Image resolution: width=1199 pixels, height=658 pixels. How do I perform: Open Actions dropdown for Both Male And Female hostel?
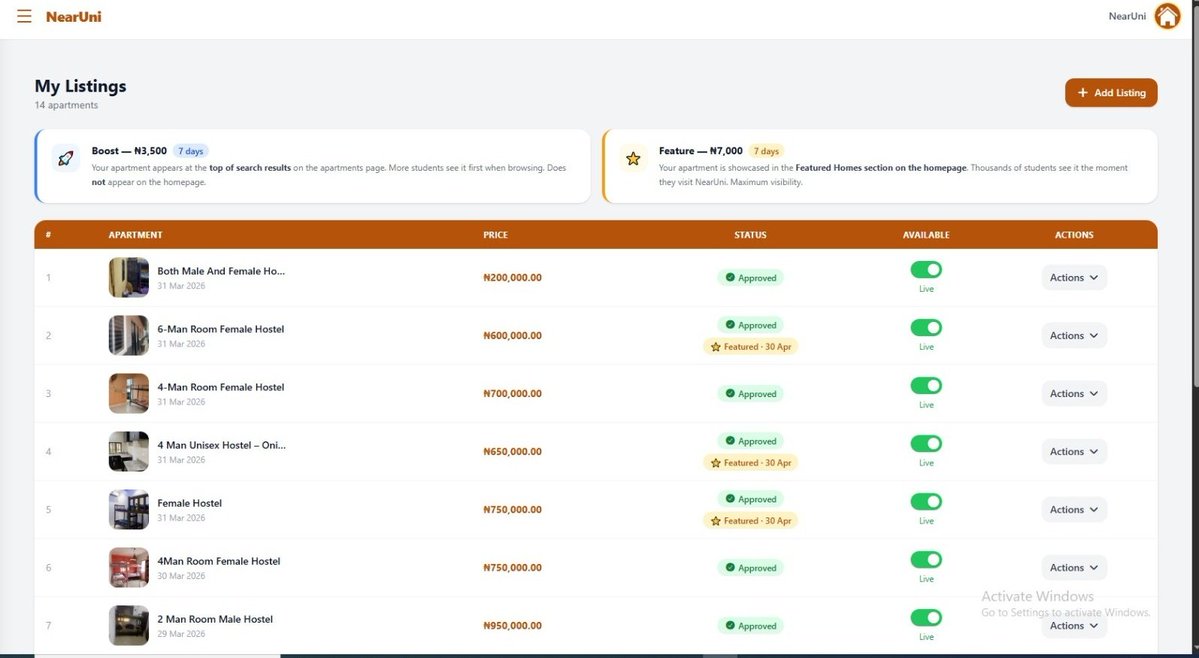pyautogui.click(x=1074, y=277)
